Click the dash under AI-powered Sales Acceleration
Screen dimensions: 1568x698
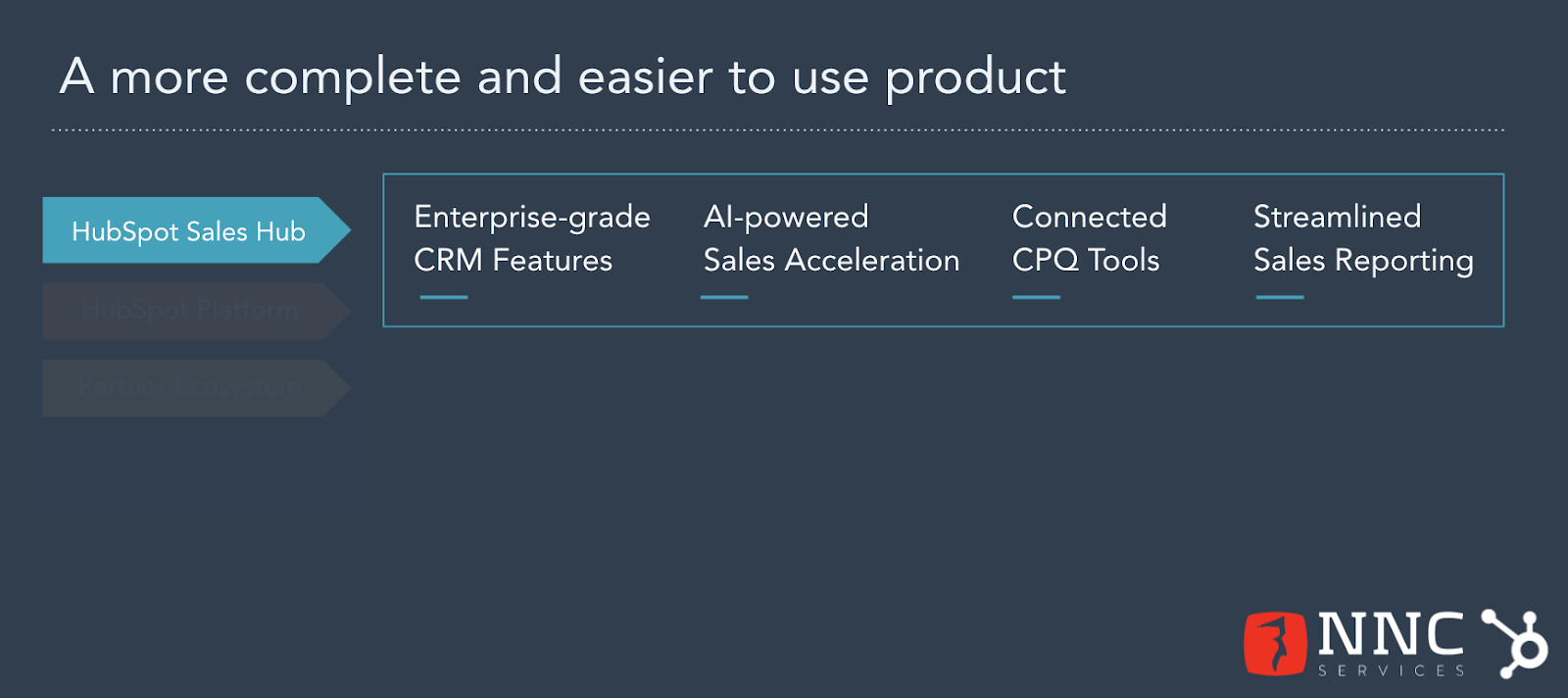tap(724, 297)
